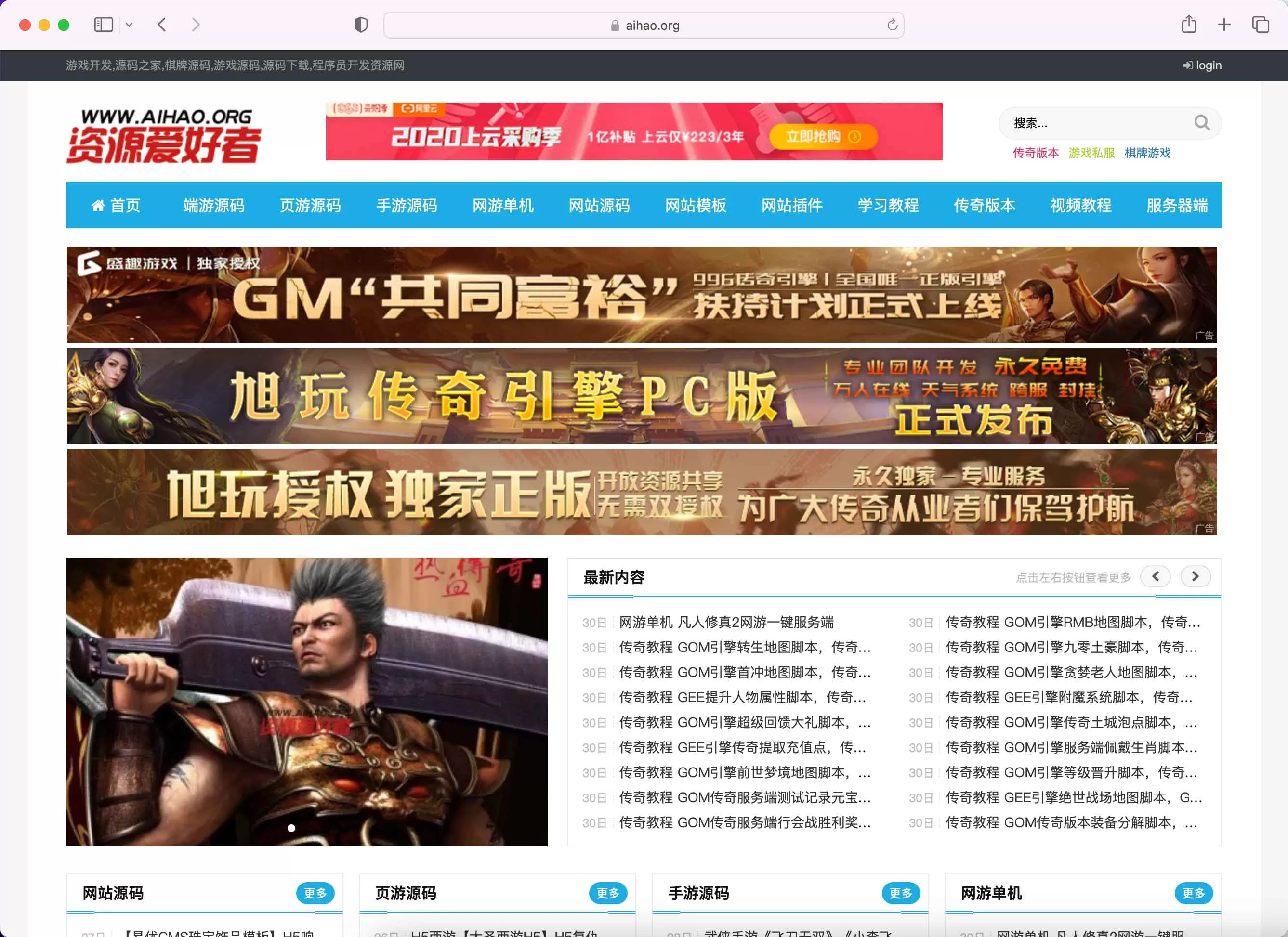Open sidebar options dropdown chevron
Image resolution: width=1288 pixels, height=937 pixels.
(x=129, y=25)
